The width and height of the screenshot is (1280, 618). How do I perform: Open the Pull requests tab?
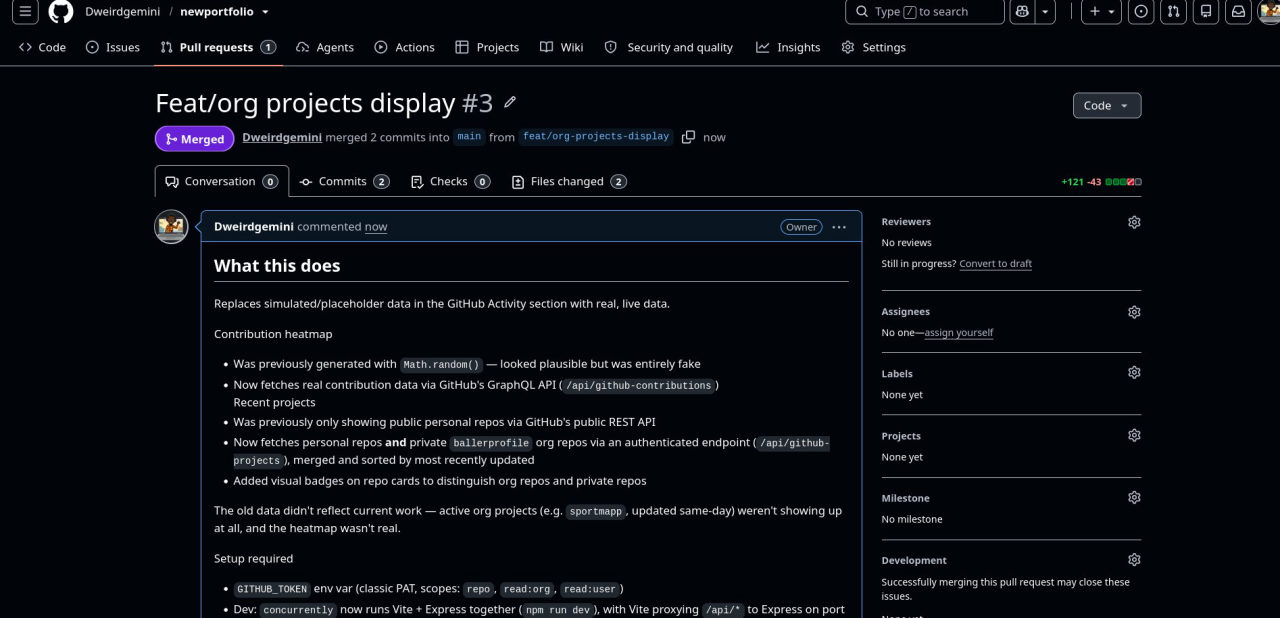[218, 47]
